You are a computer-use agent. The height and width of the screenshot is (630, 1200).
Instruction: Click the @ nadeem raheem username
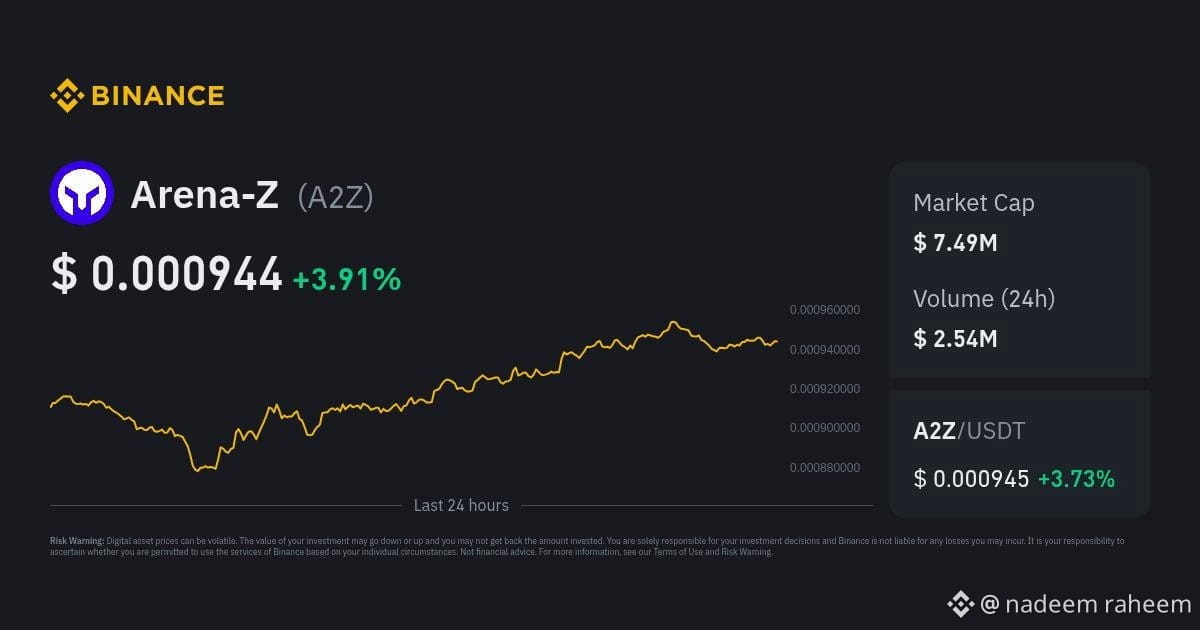coord(1085,604)
